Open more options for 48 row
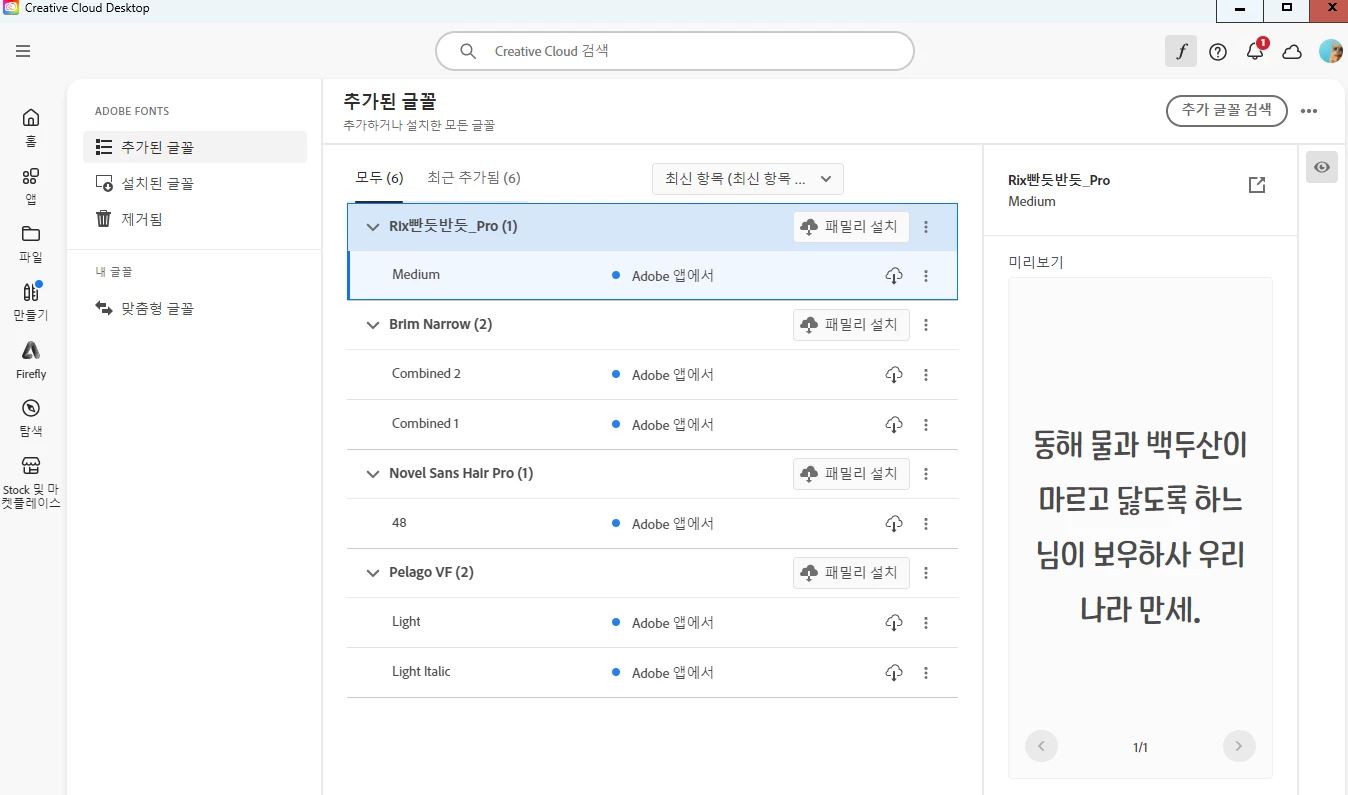This screenshot has width=1348, height=795. [x=926, y=523]
